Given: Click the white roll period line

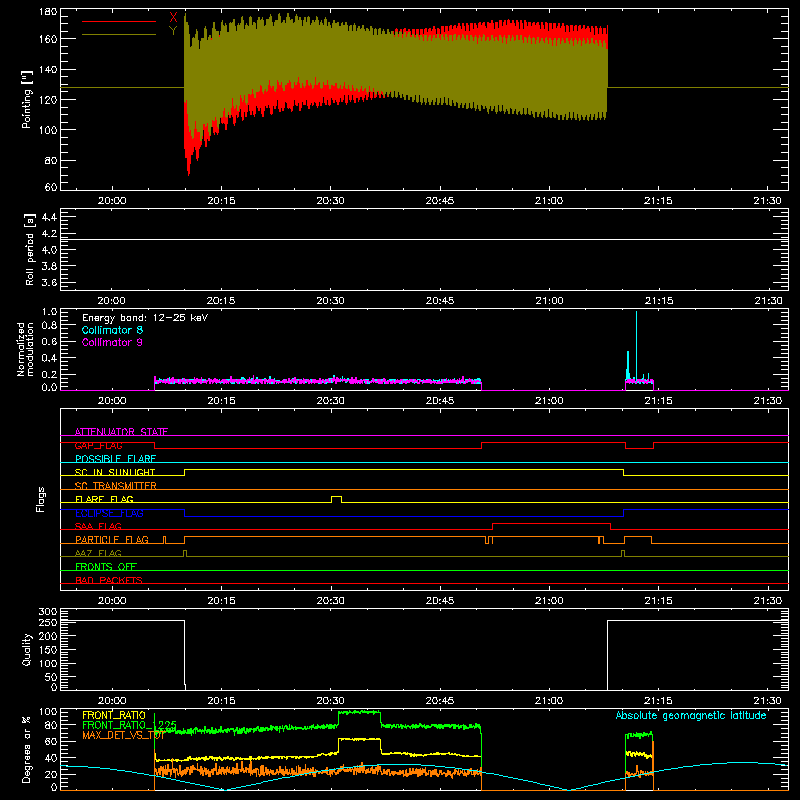Looking at the screenshot, I should pos(424,239).
